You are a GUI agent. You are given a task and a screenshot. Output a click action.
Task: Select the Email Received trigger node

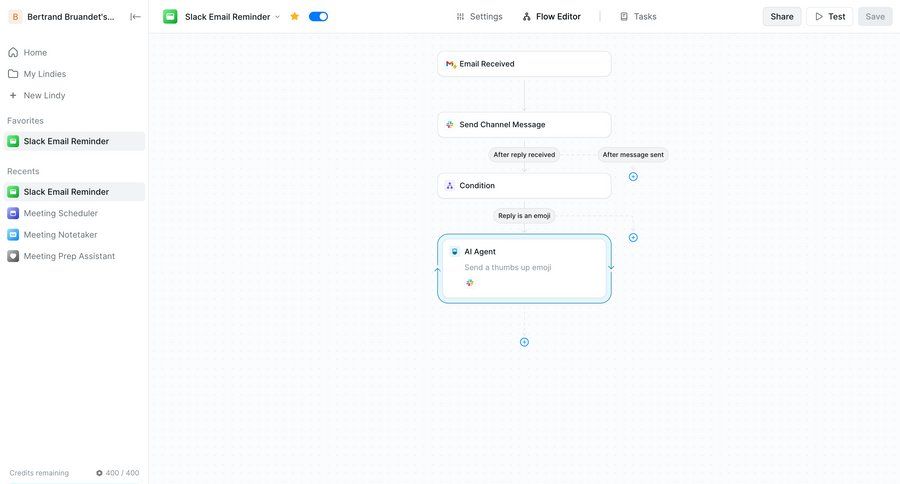pyautogui.click(x=524, y=64)
